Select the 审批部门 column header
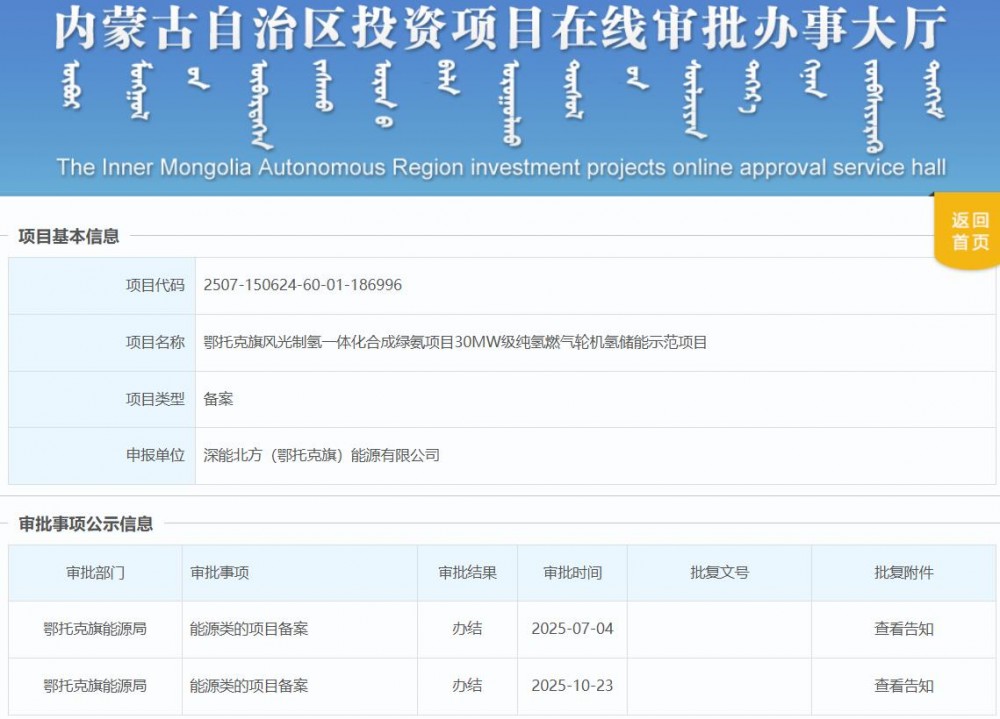This screenshot has height=719, width=1000. click(x=96, y=572)
